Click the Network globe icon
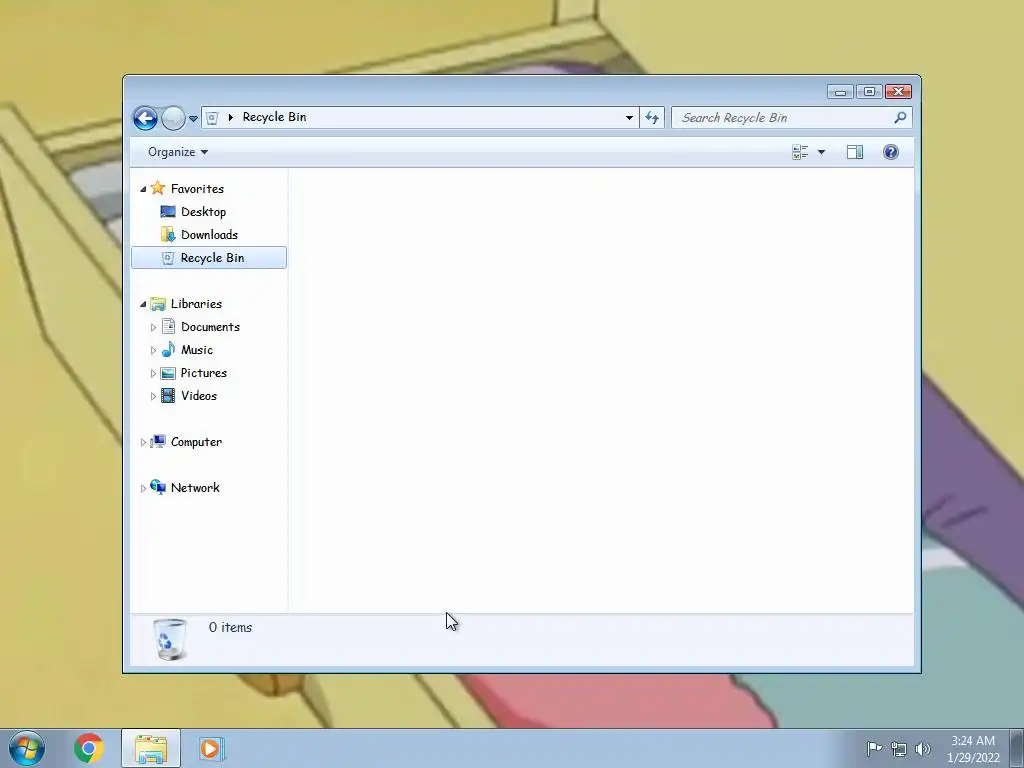This screenshot has height=768, width=1024. [x=157, y=487]
